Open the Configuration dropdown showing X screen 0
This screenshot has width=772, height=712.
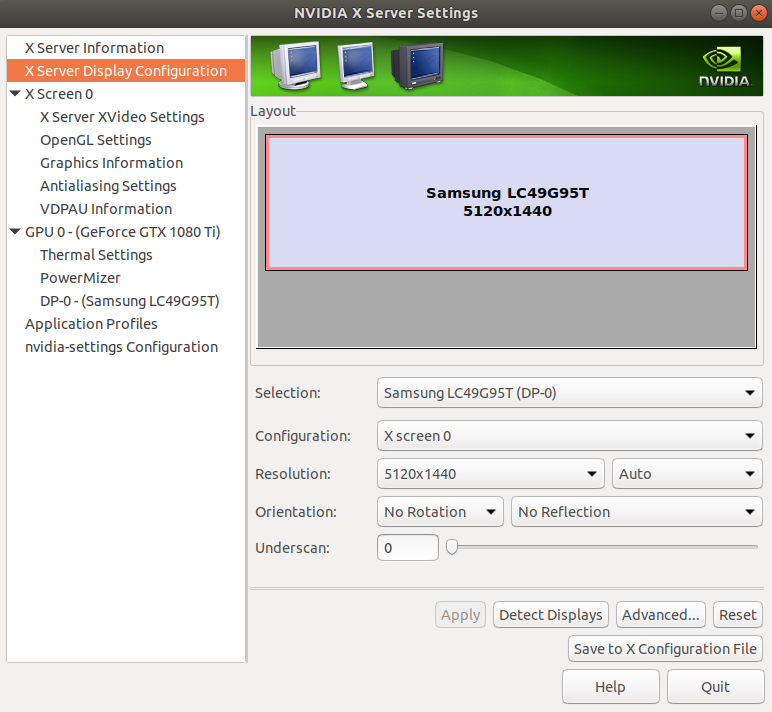[570, 436]
